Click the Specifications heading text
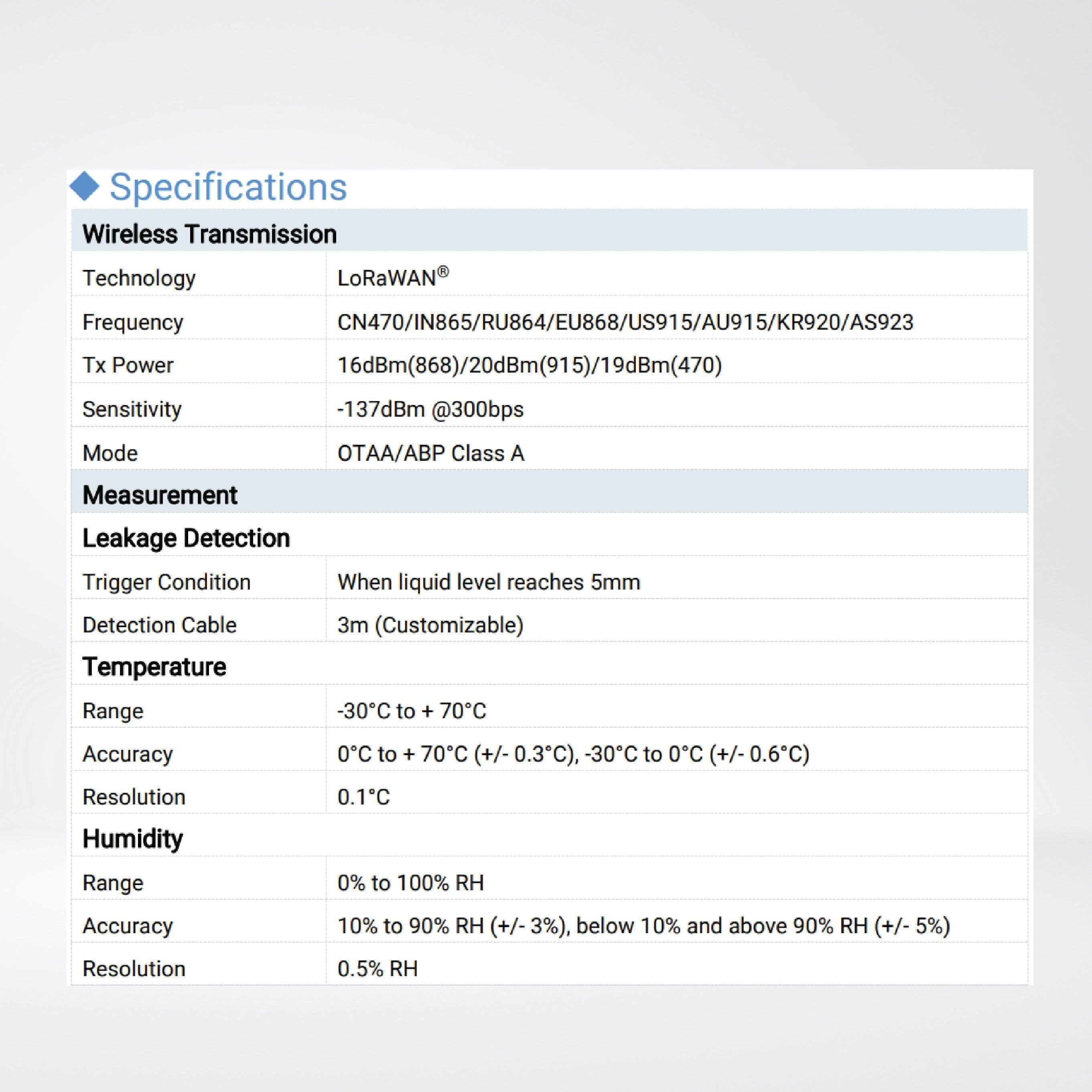 pyautogui.click(x=228, y=187)
